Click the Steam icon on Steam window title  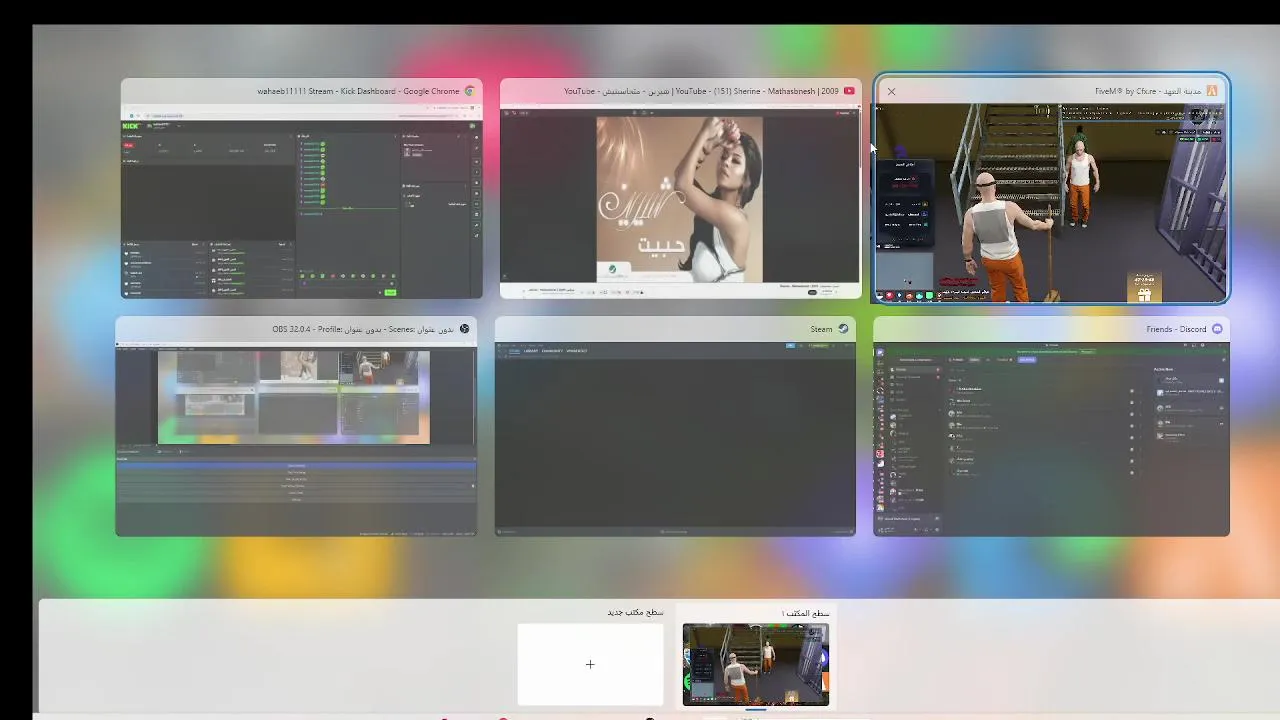point(843,329)
